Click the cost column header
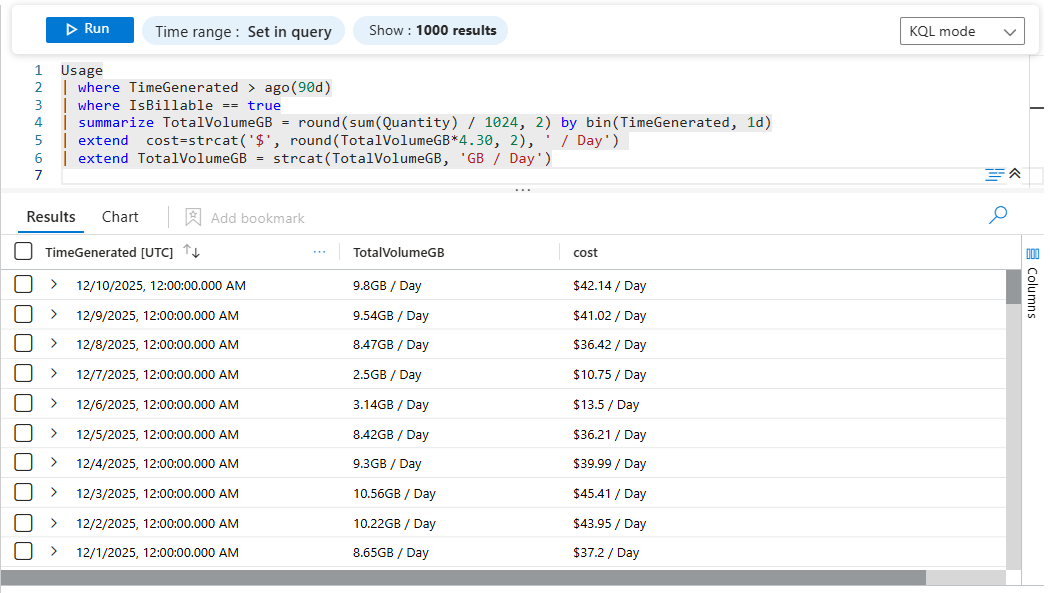This screenshot has width=1051, height=593. pyautogui.click(x=586, y=253)
